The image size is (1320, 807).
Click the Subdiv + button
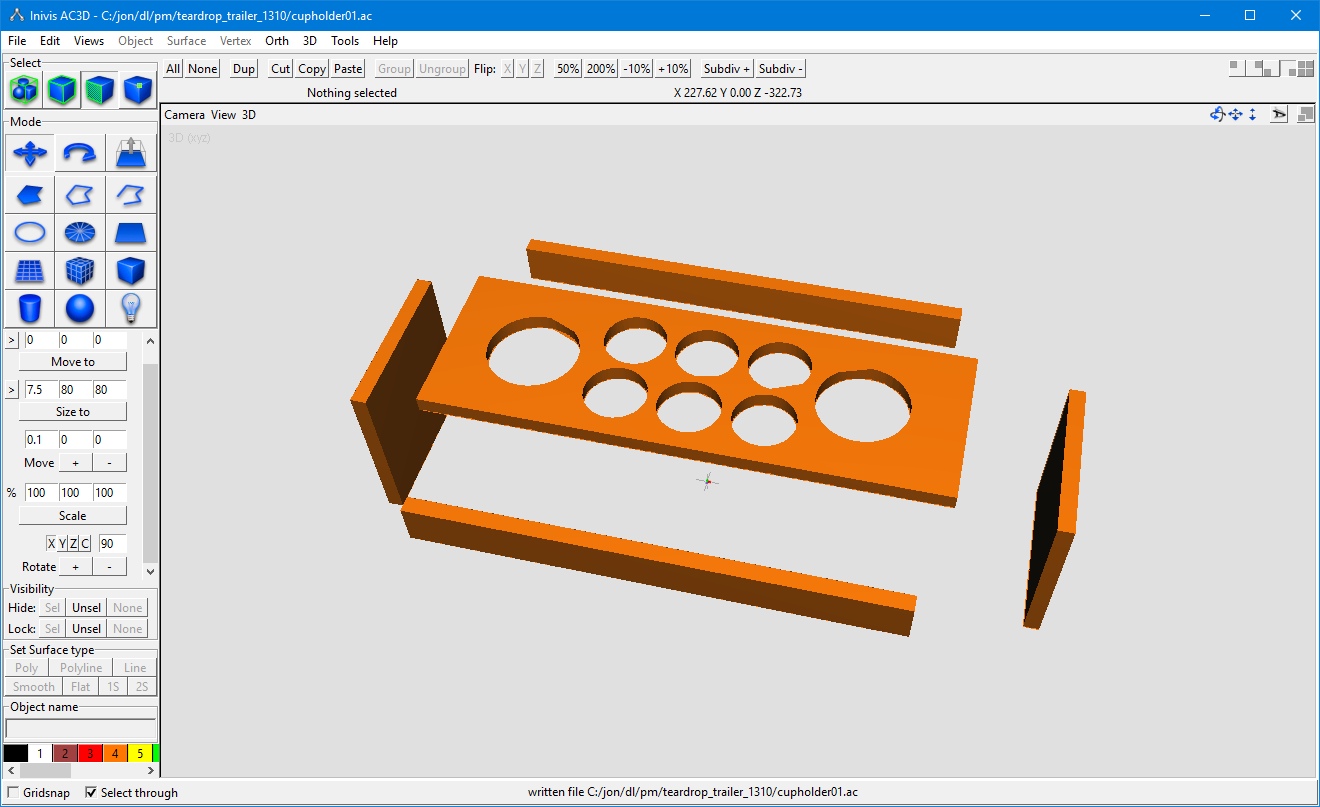tap(727, 68)
